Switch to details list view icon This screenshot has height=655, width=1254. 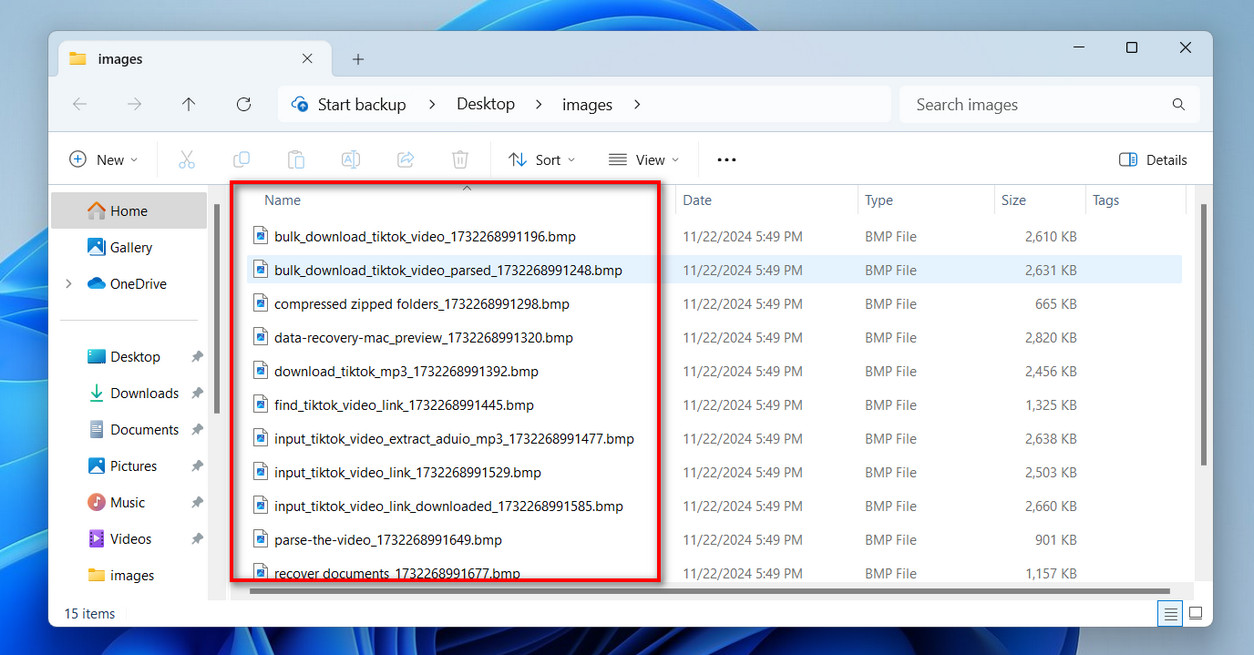(x=1169, y=613)
